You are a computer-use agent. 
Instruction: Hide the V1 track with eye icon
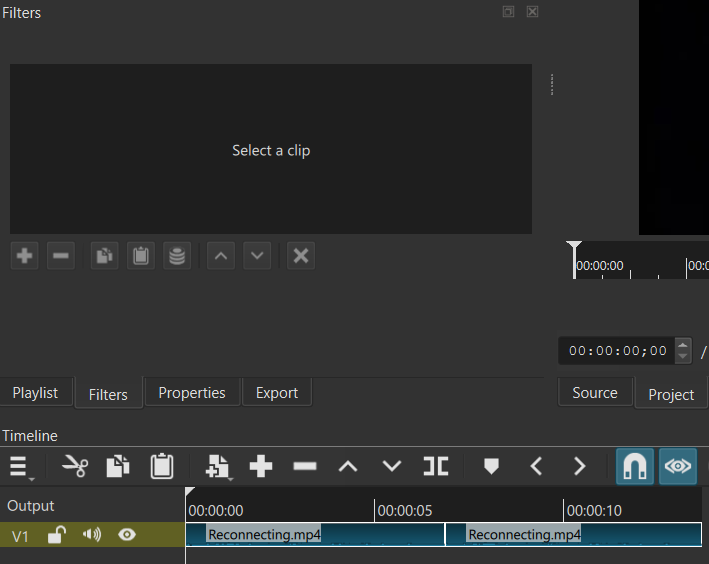click(127, 535)
